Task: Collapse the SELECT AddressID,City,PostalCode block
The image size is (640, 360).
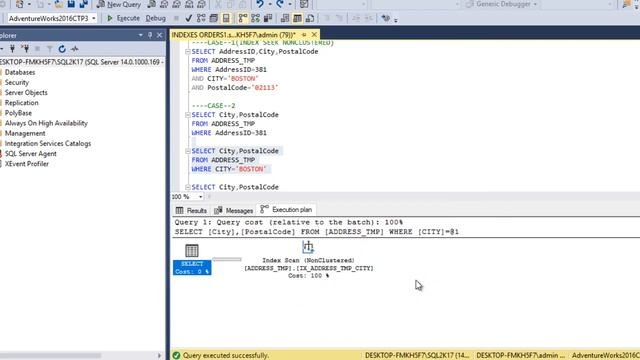Action: click(x=188, y=52)
